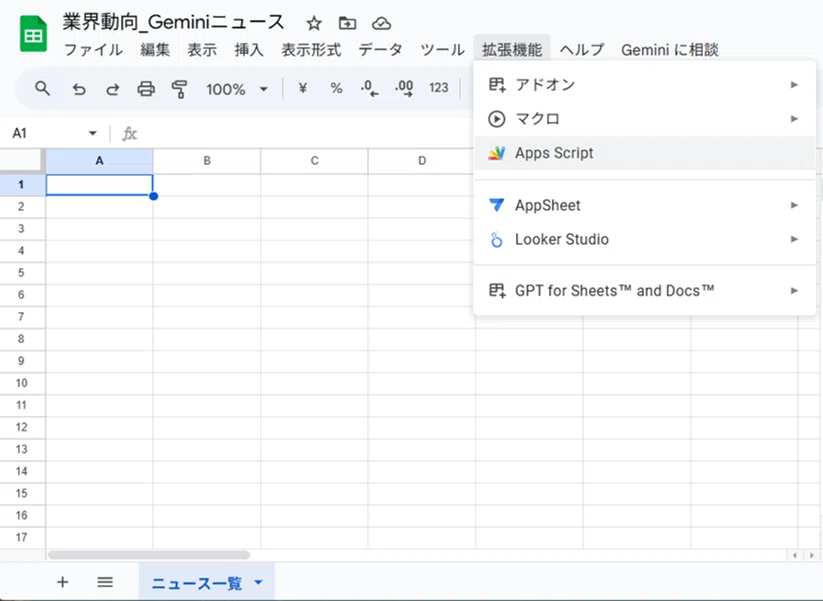Redo the last action
This screenshot has height=601, width=823.
point(112,89)
